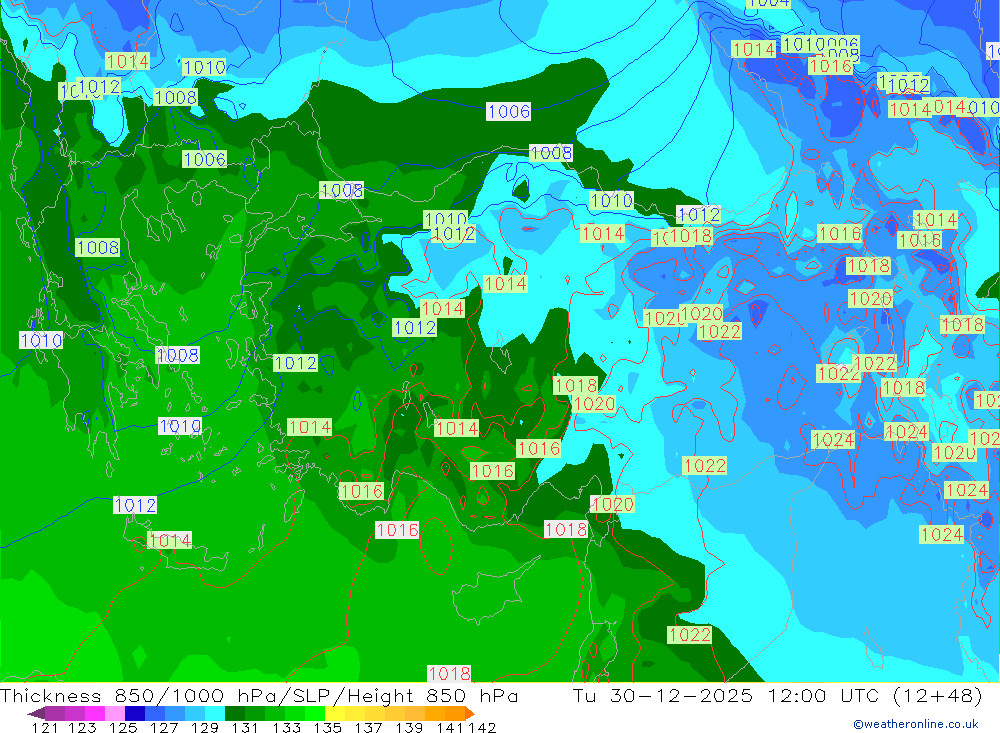Click red '1016' label with white background
The width and height of the screenshot is (1000, 733).
397,529
